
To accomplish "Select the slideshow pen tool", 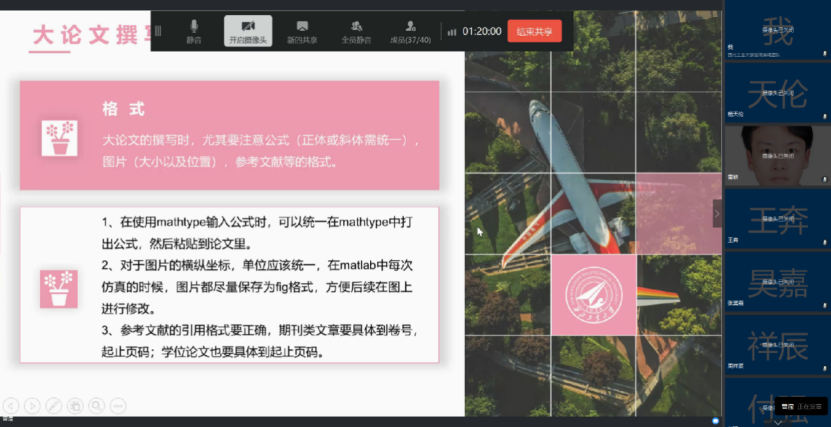I will coord(53,405).
